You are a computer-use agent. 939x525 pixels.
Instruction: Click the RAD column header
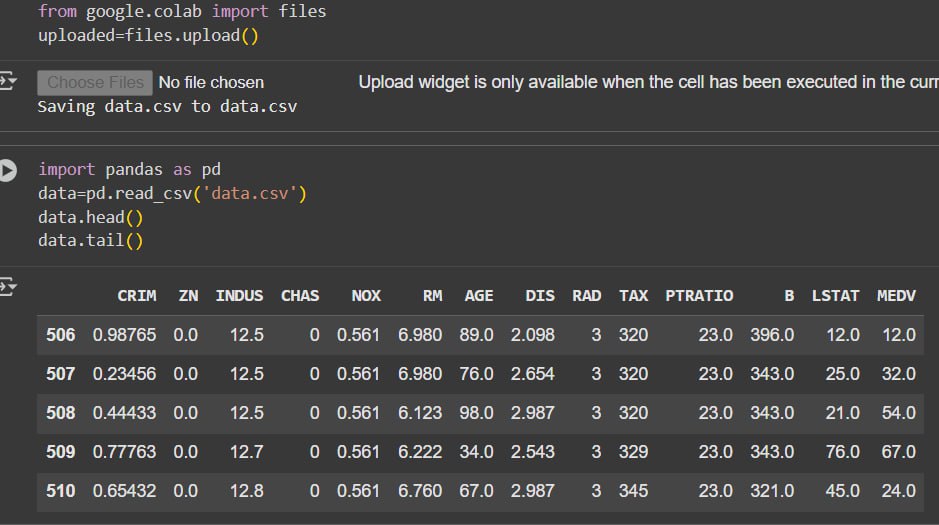[586, 296]
